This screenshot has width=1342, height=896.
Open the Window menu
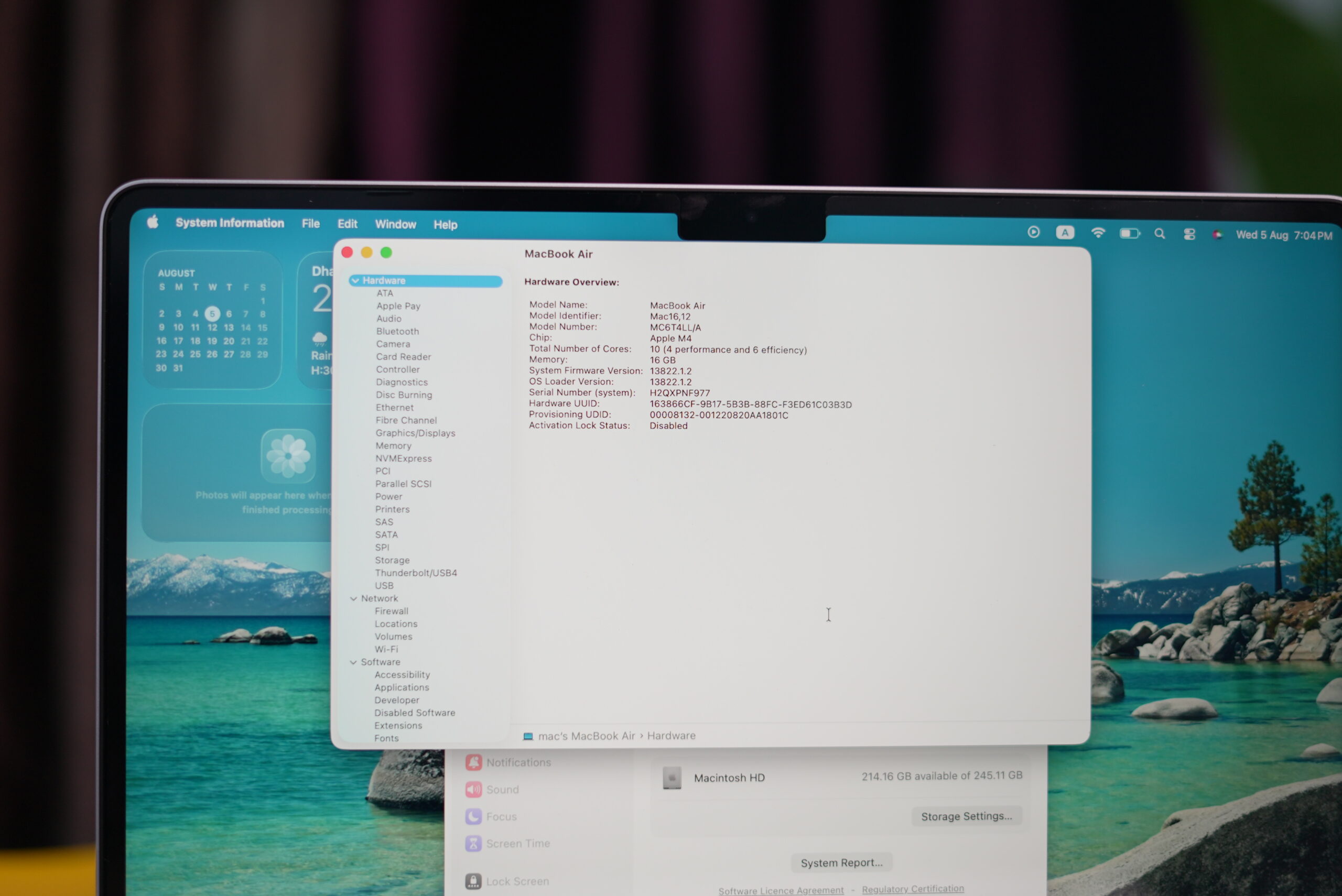(x=395, y=225)
